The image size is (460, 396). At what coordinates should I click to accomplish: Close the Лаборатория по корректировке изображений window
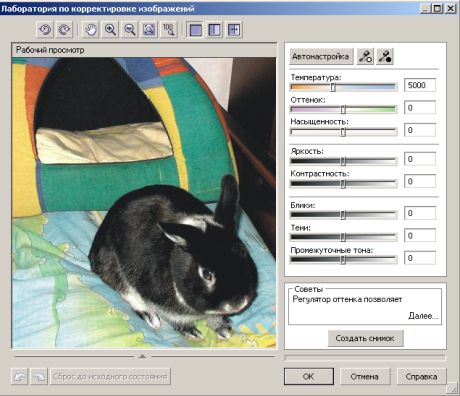(451, 8)
